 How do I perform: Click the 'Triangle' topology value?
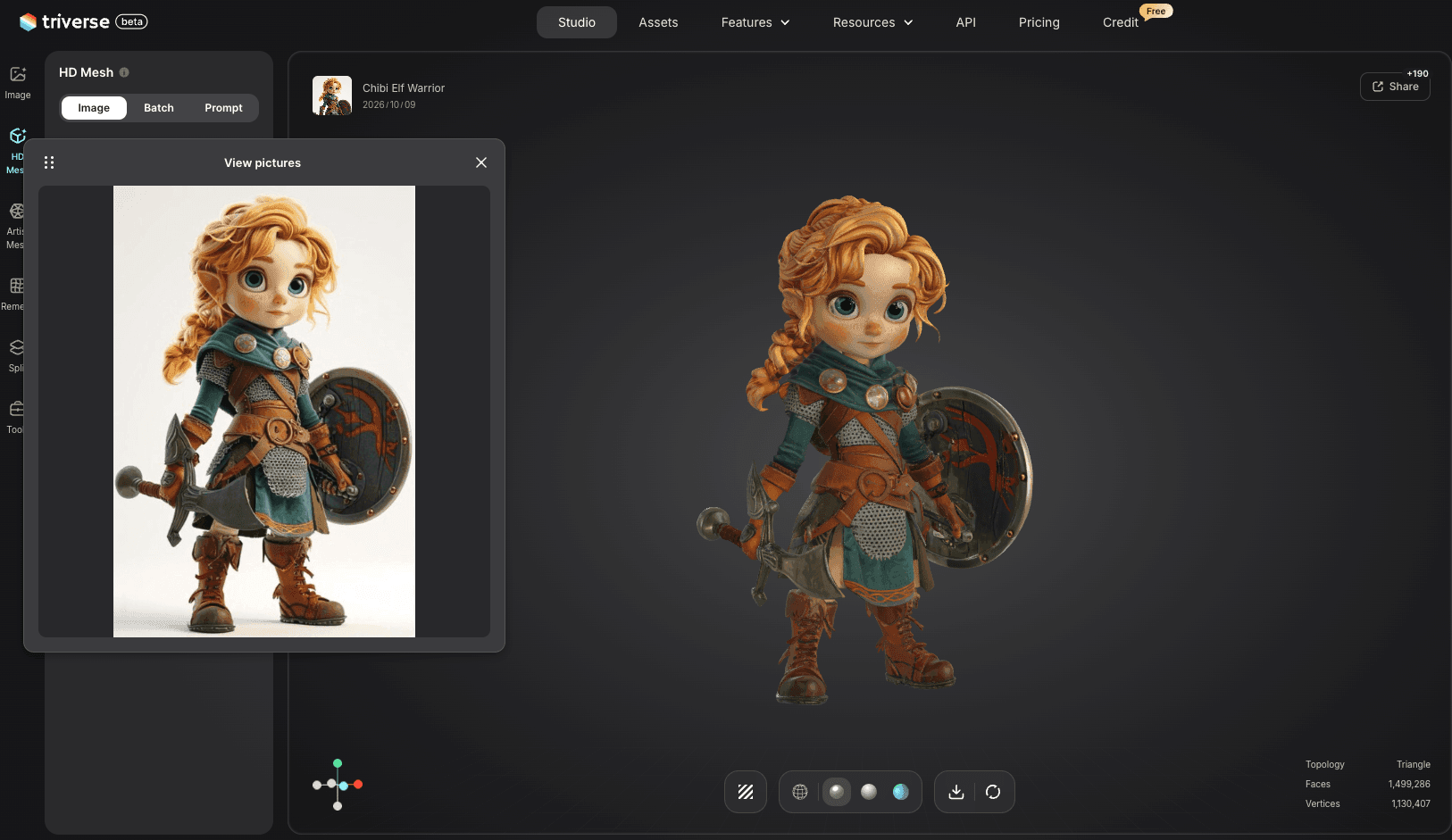click(x=1414, y=765)
